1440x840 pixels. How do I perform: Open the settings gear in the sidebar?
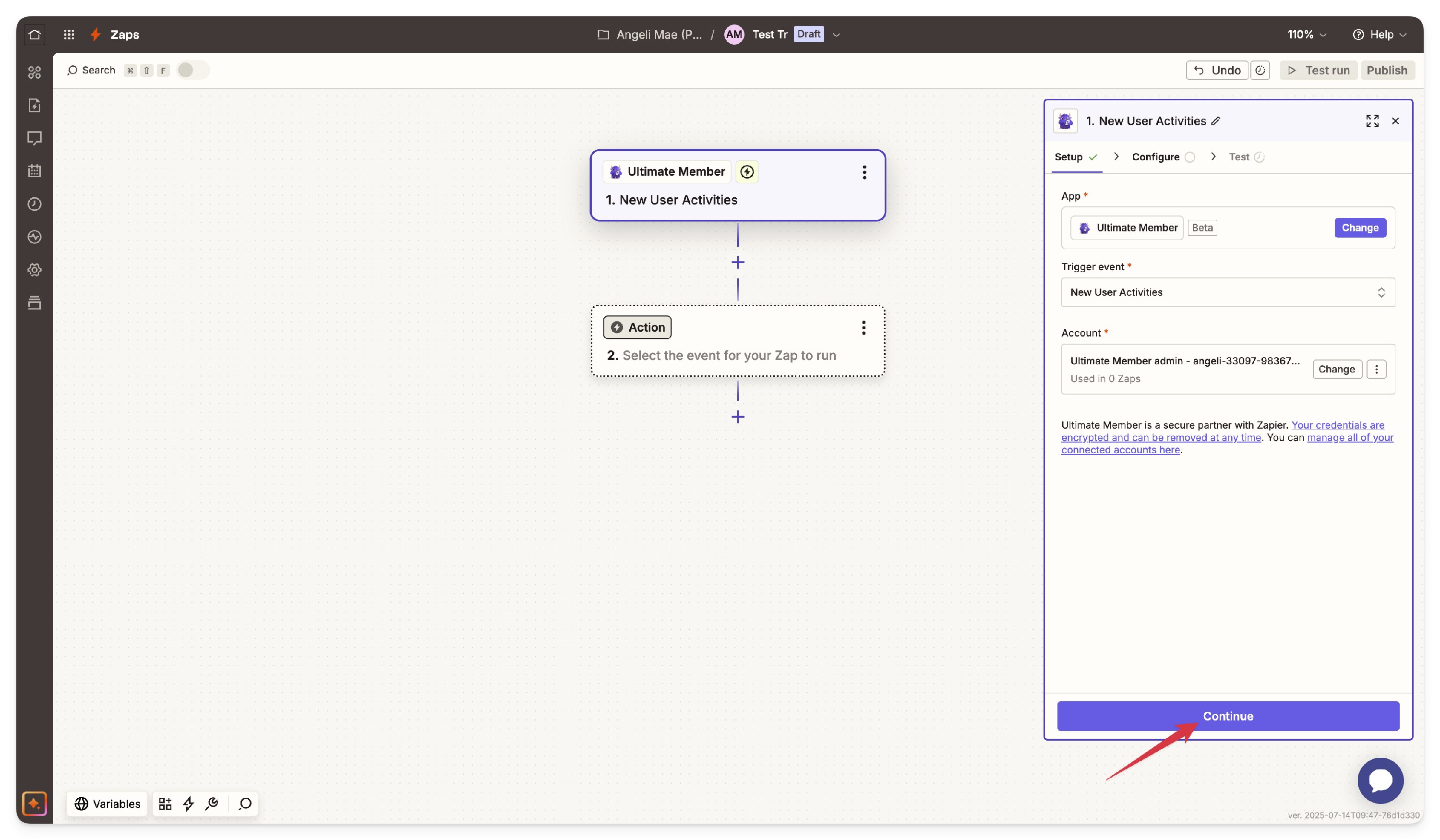[34, 270]
